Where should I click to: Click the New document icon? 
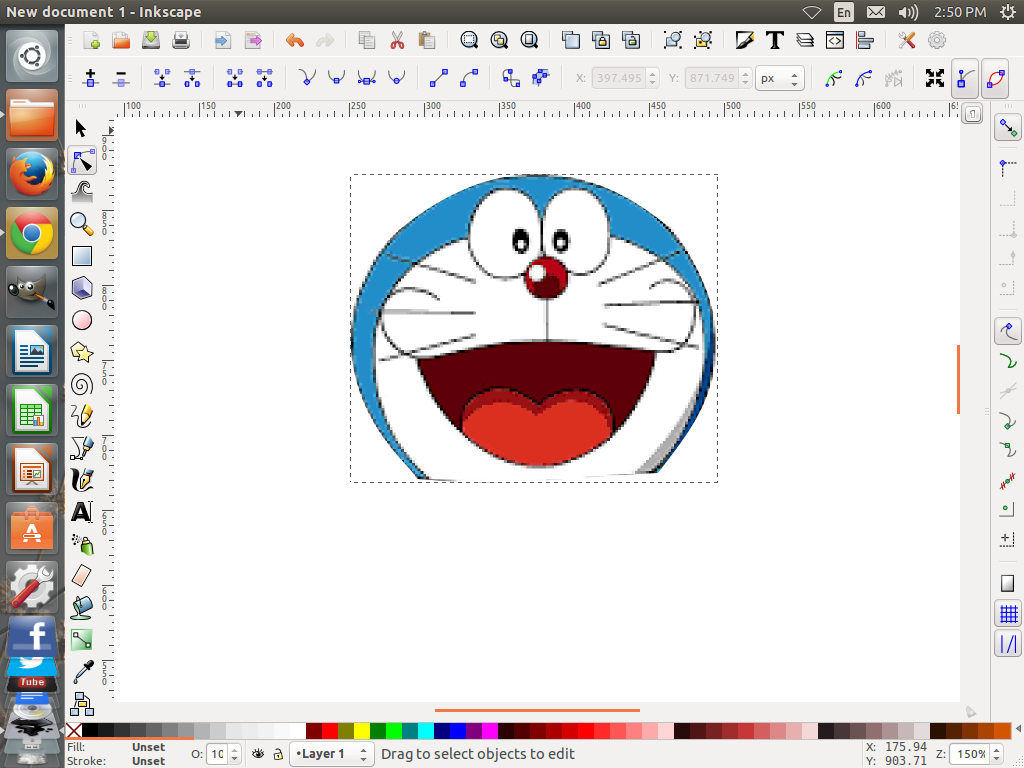tap(91, 40)
